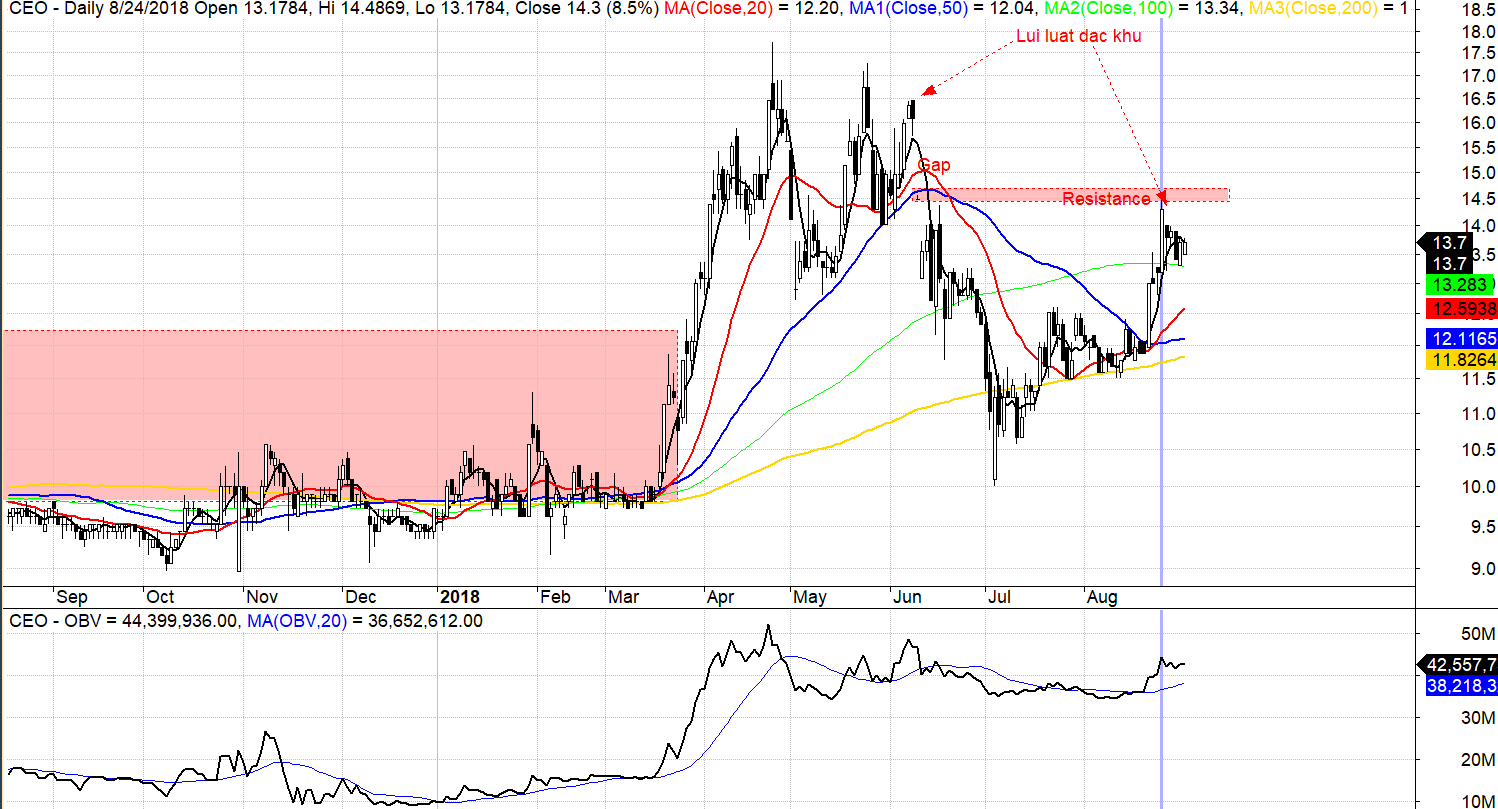Select the red 'Gap' annotation label
The height and width of the screenshot is (809, 1498).
[x=934, y=165]
